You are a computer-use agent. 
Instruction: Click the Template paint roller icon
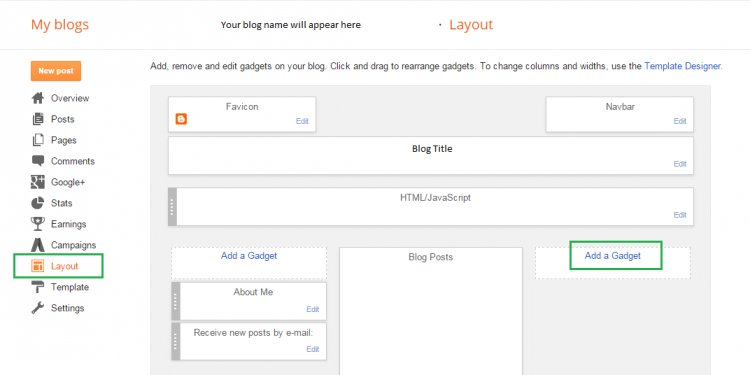tap(38, 287)
